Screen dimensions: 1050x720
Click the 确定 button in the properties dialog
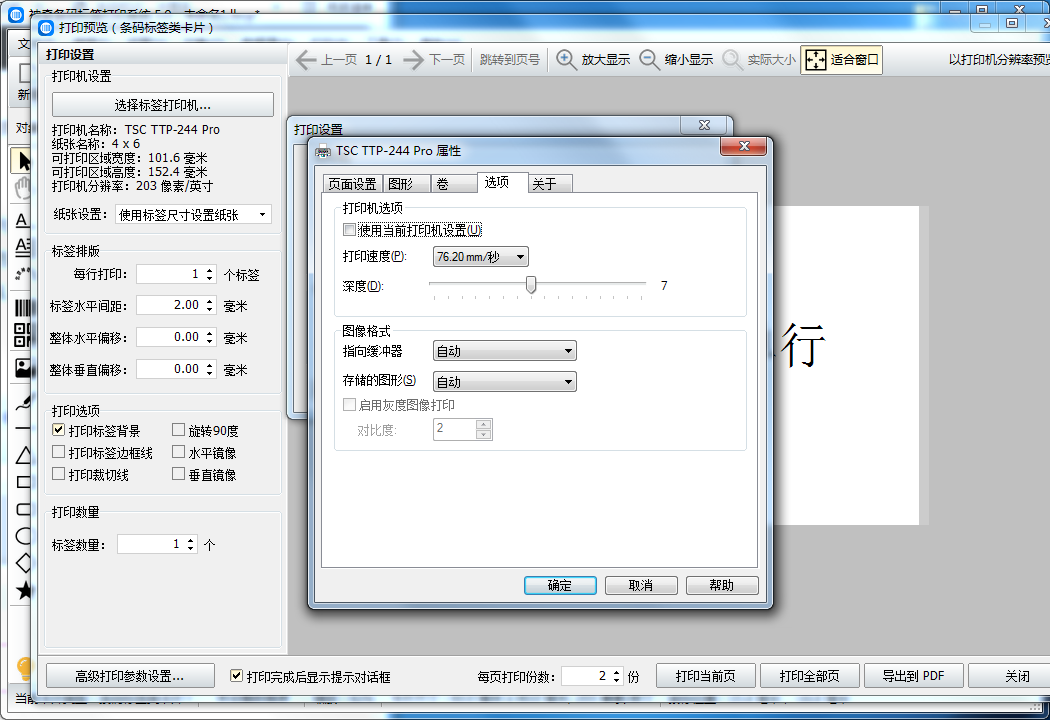560,586
